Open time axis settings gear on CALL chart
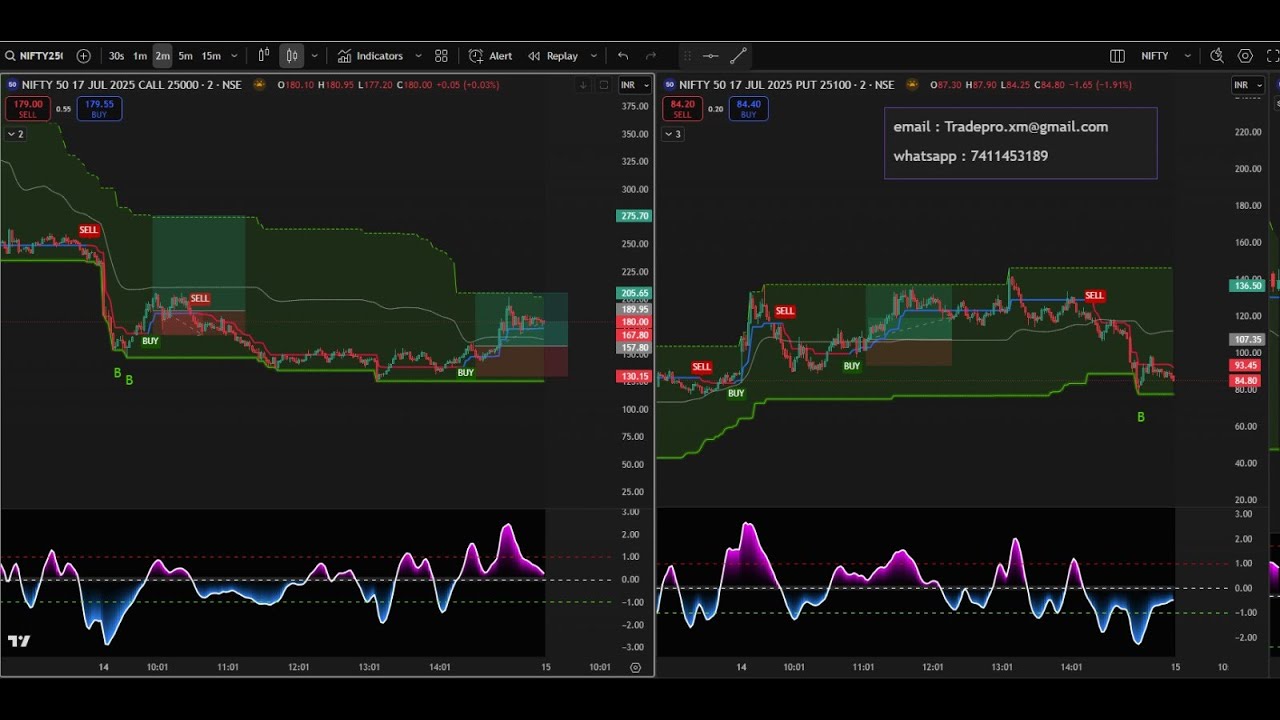Screen dimensions: 1280x720 (x=635, y=667)
